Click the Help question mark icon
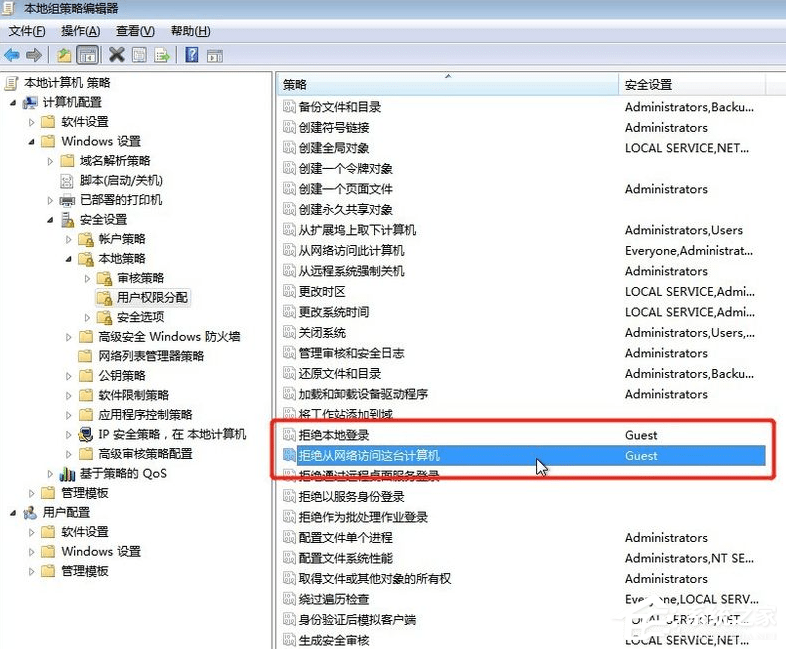 (x=191, y=55)
